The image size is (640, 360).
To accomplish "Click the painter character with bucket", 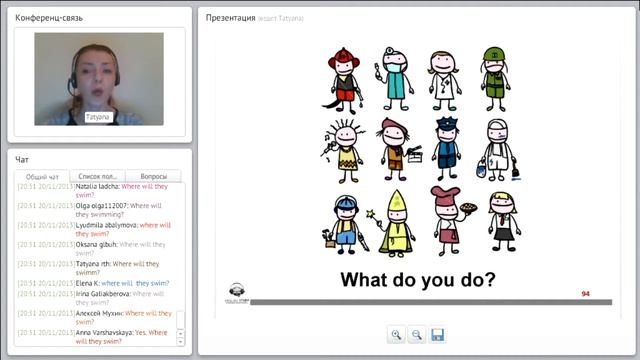I will point(498,150).
